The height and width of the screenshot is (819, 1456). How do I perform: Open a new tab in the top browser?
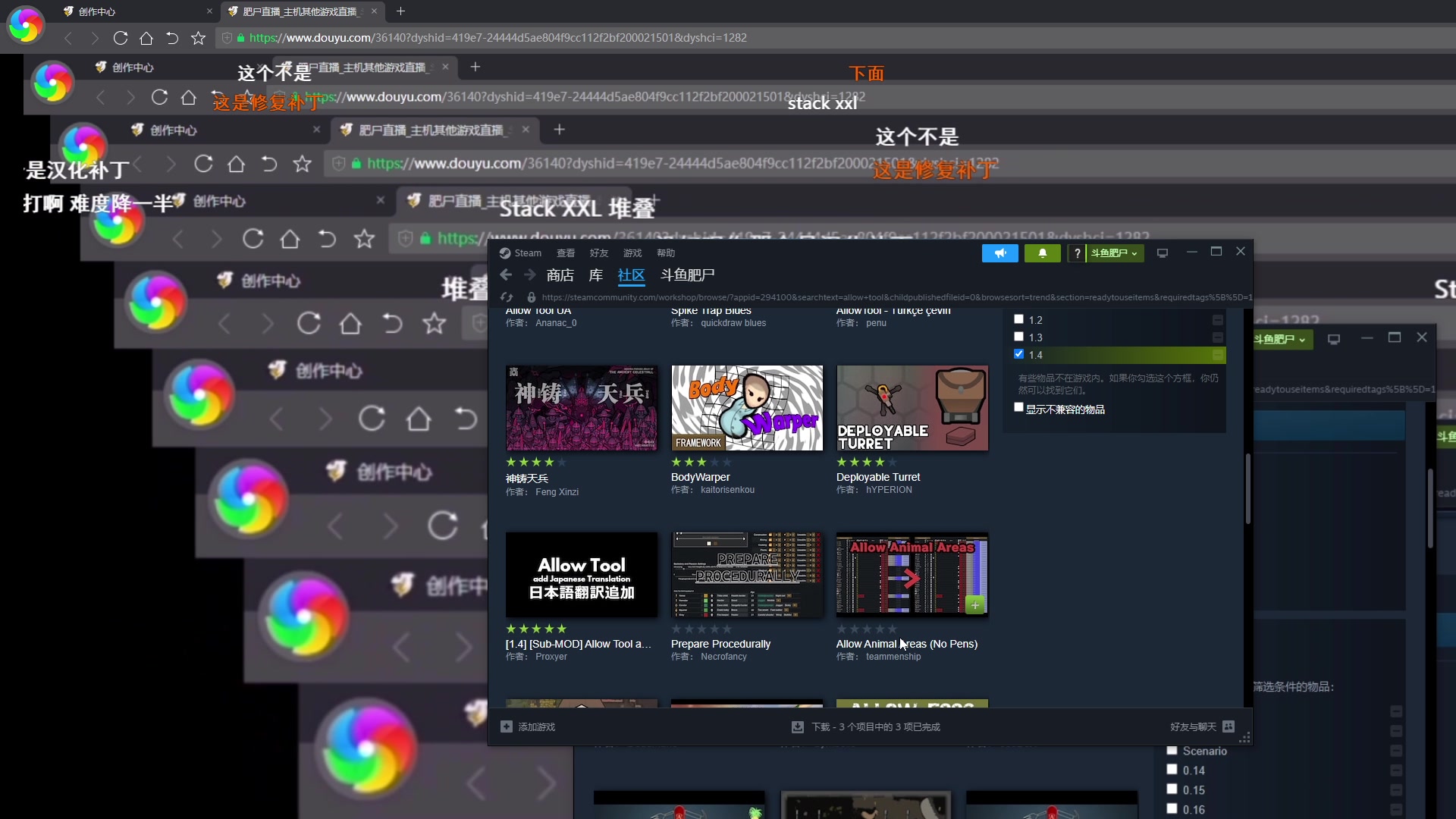click(x=400, y=11)
